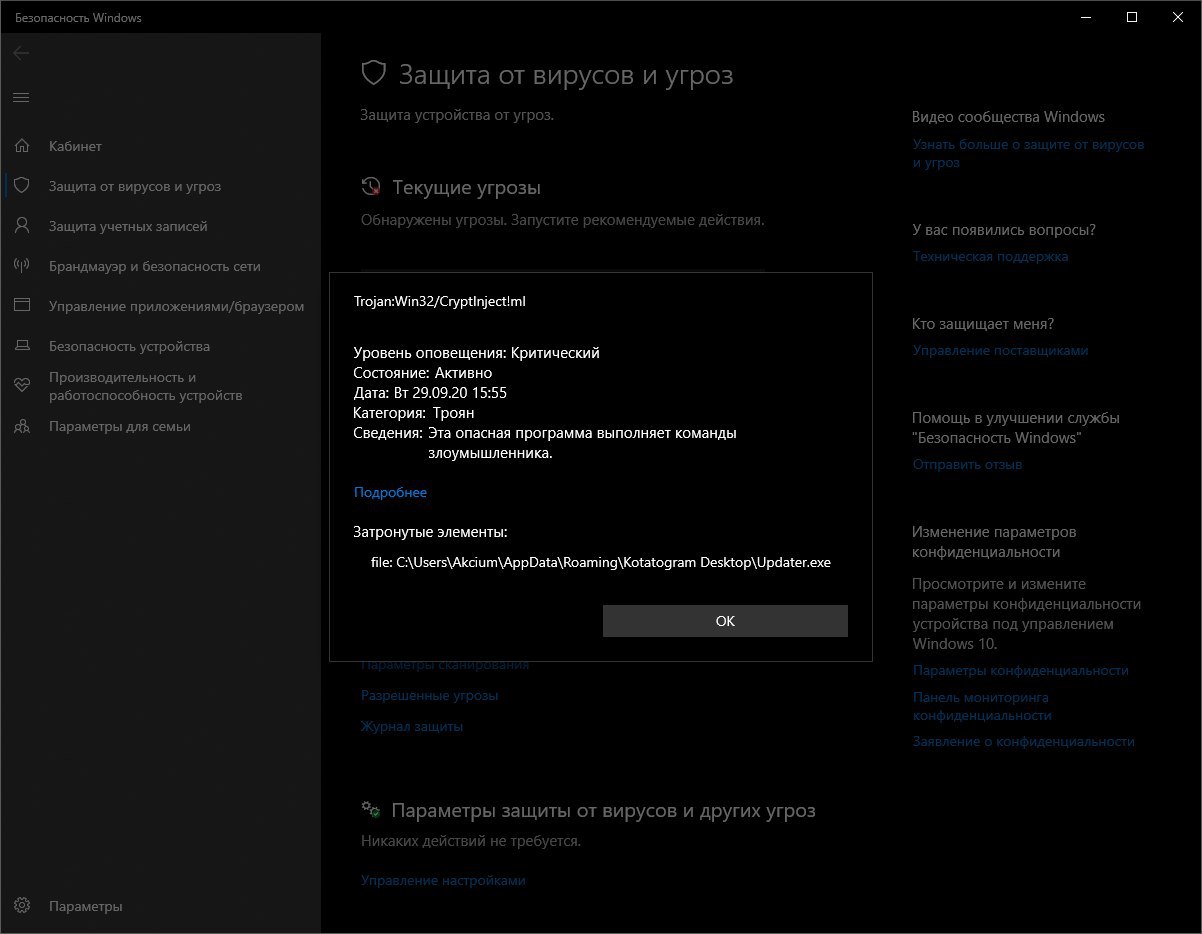This screenshot has width=1202, height=934.
Task: Click the Категория: Троян line
Action: (x=414, y=412)
